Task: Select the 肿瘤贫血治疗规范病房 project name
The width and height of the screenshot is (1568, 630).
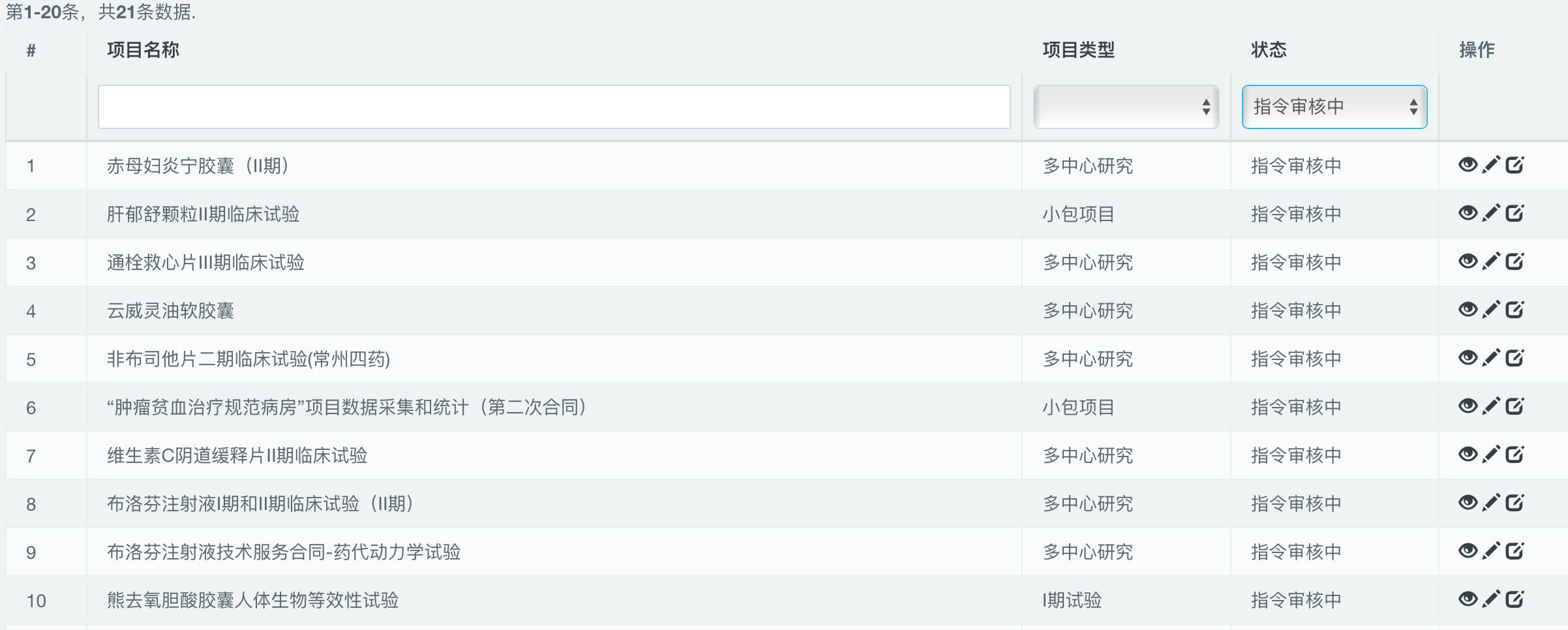Action: click(x=346, y=407)
